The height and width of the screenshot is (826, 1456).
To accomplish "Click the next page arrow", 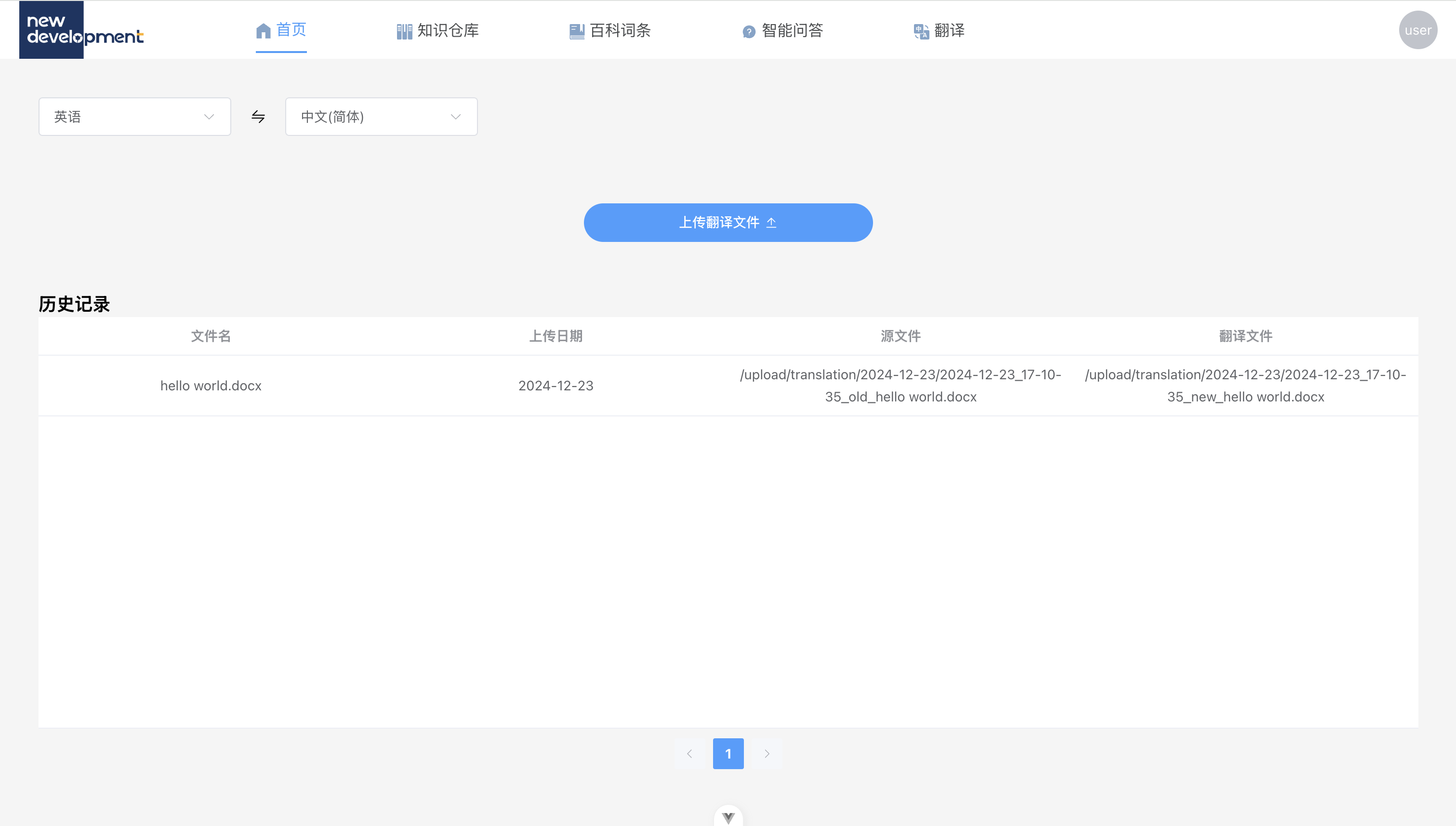I will point(767,753).
